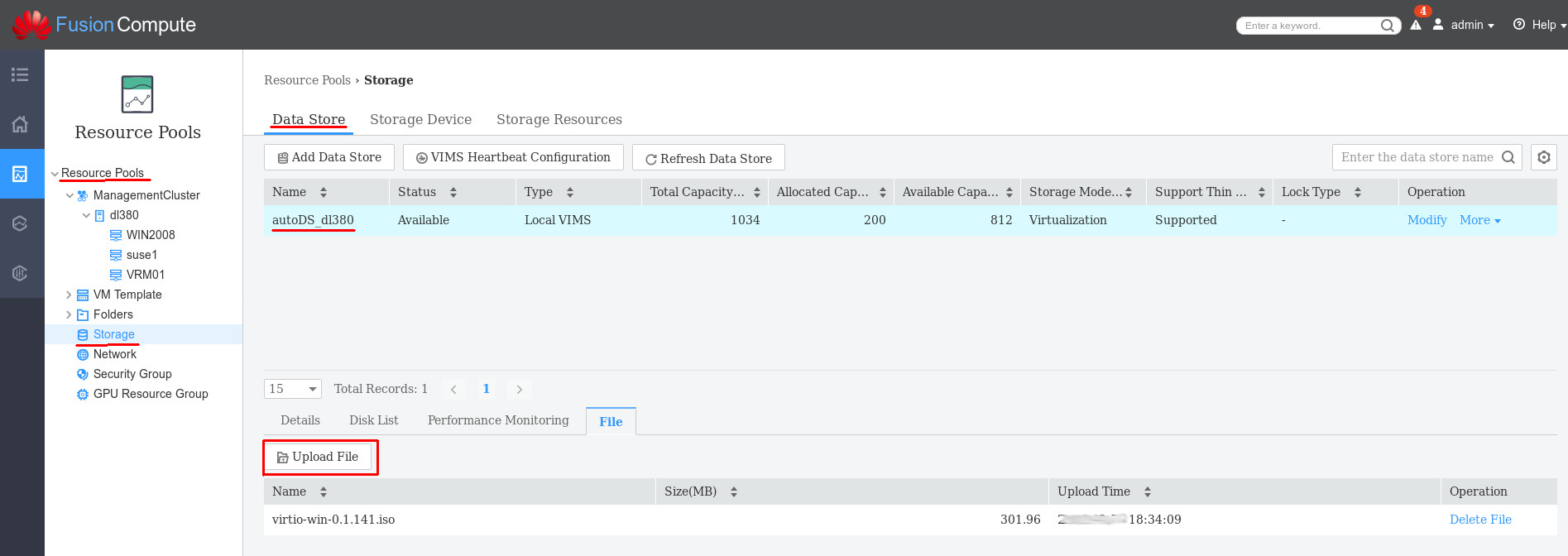Click the menu list icon in sidebar
The width and height of the screenshot is (1568, 556).
pos(20,75)
